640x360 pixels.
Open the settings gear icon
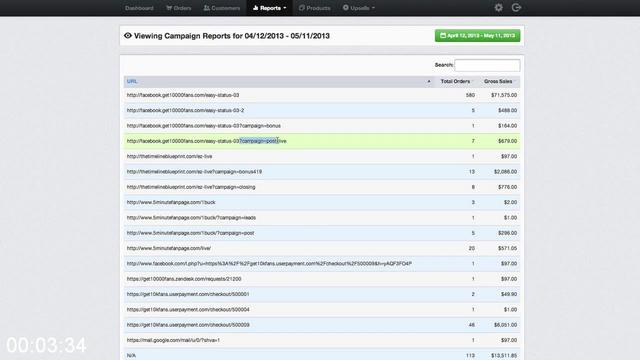pyautogui.click(x=498, y=8)
